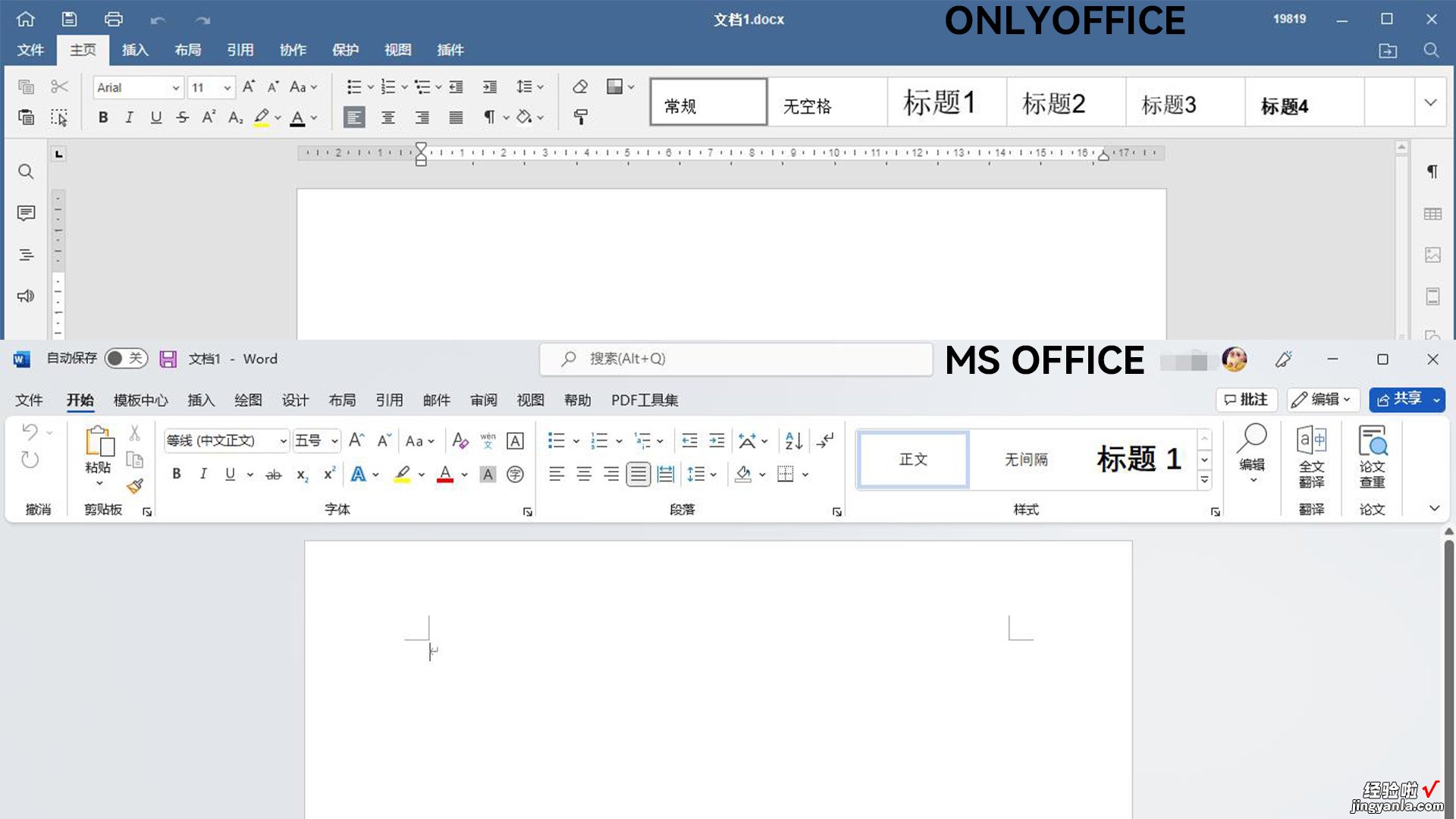Toggle ONLYOFFICE align left button
Viewport: 1456px width, 819px height.
(354, 117)
